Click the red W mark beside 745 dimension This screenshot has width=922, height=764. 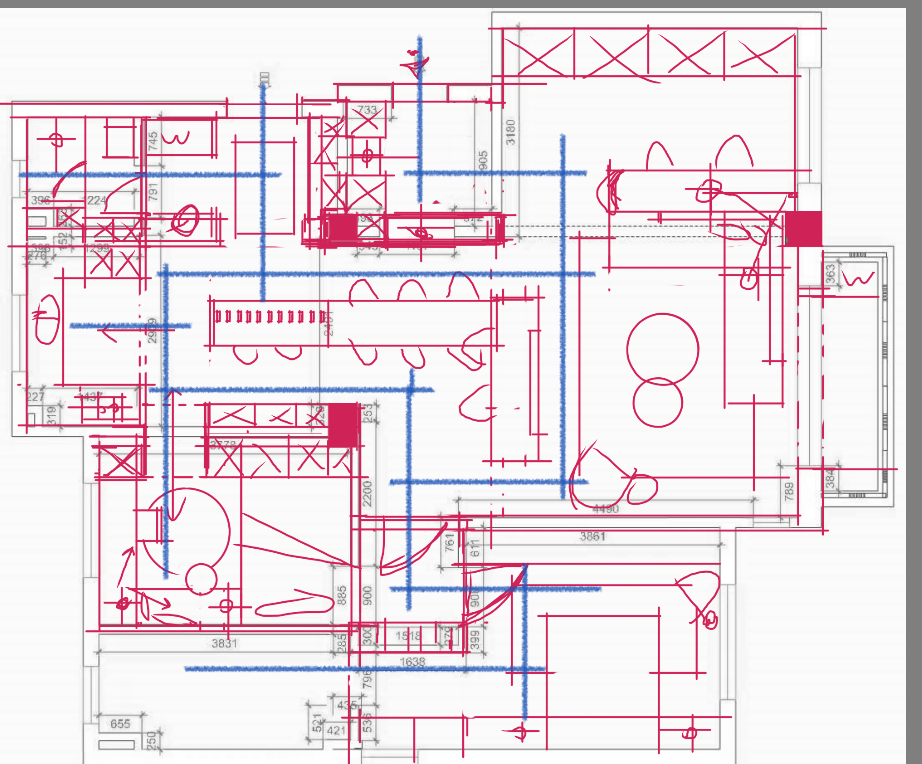click(x=176, y=138)
